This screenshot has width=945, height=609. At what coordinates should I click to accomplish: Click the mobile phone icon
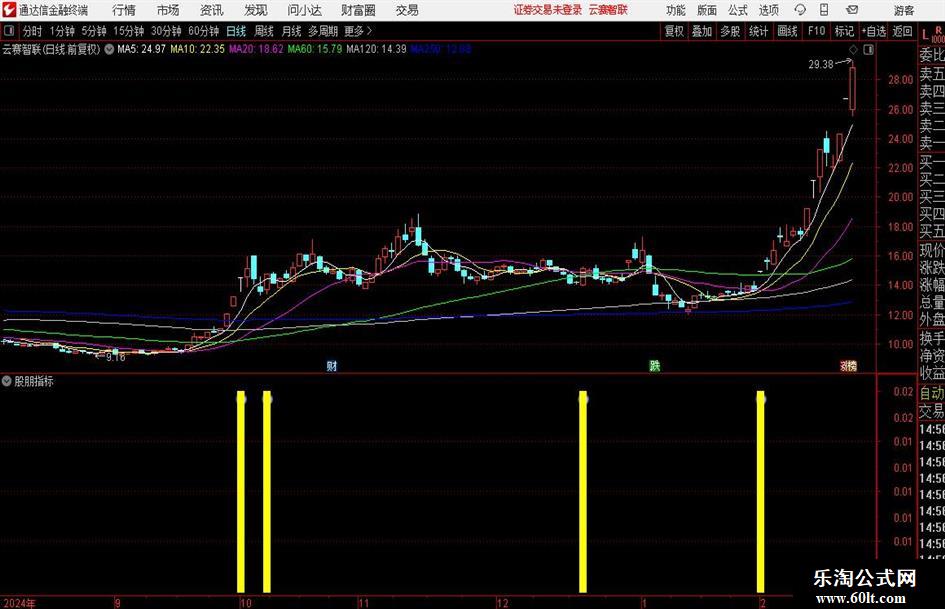click(x=824, y=10)
